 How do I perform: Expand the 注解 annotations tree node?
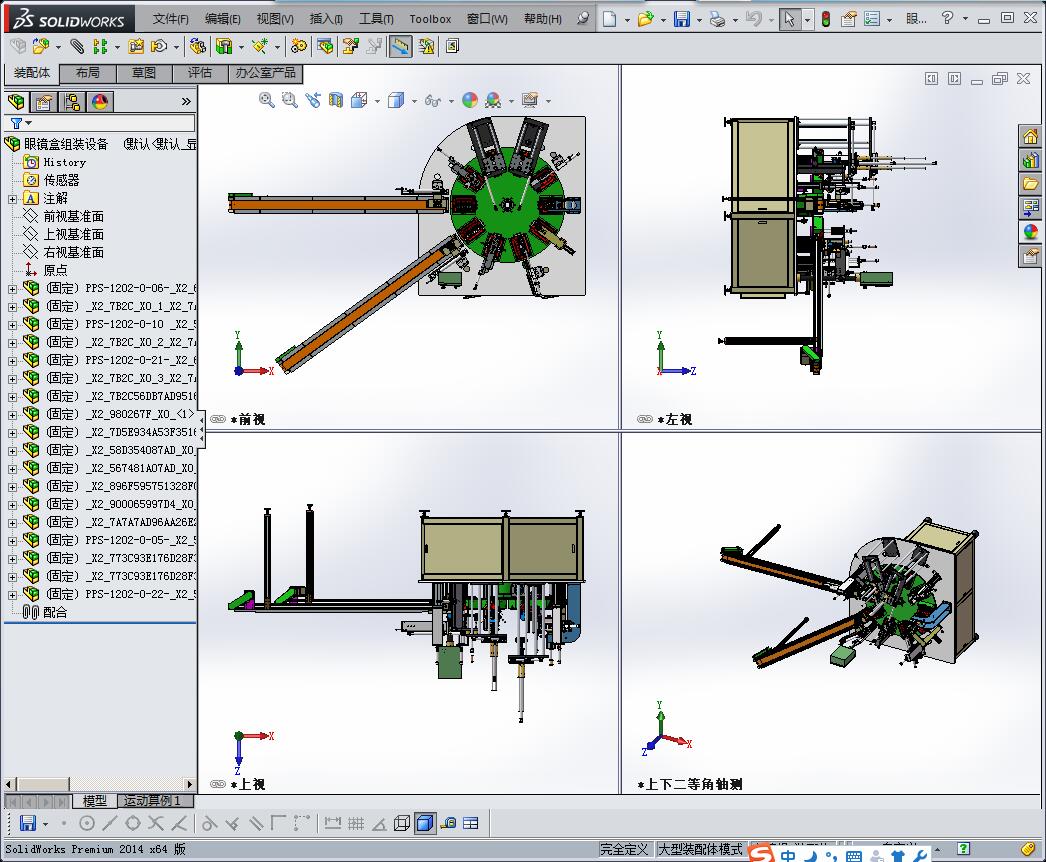(x=12, y=199)
